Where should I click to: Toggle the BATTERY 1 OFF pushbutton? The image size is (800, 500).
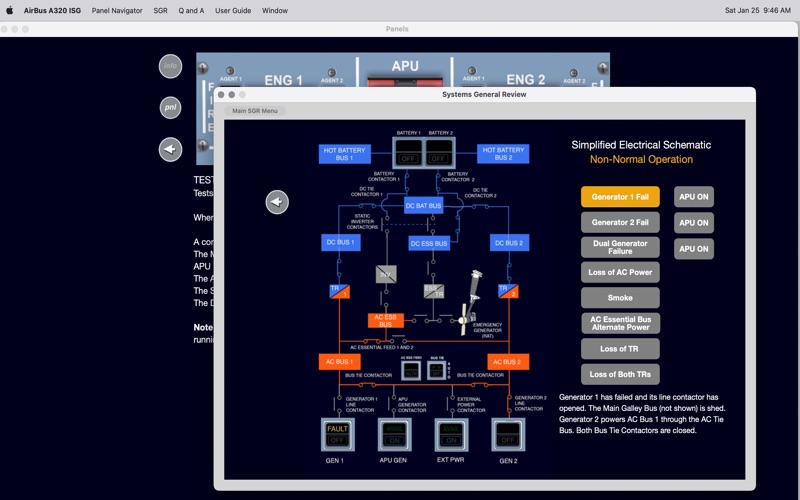pos(408,152)
